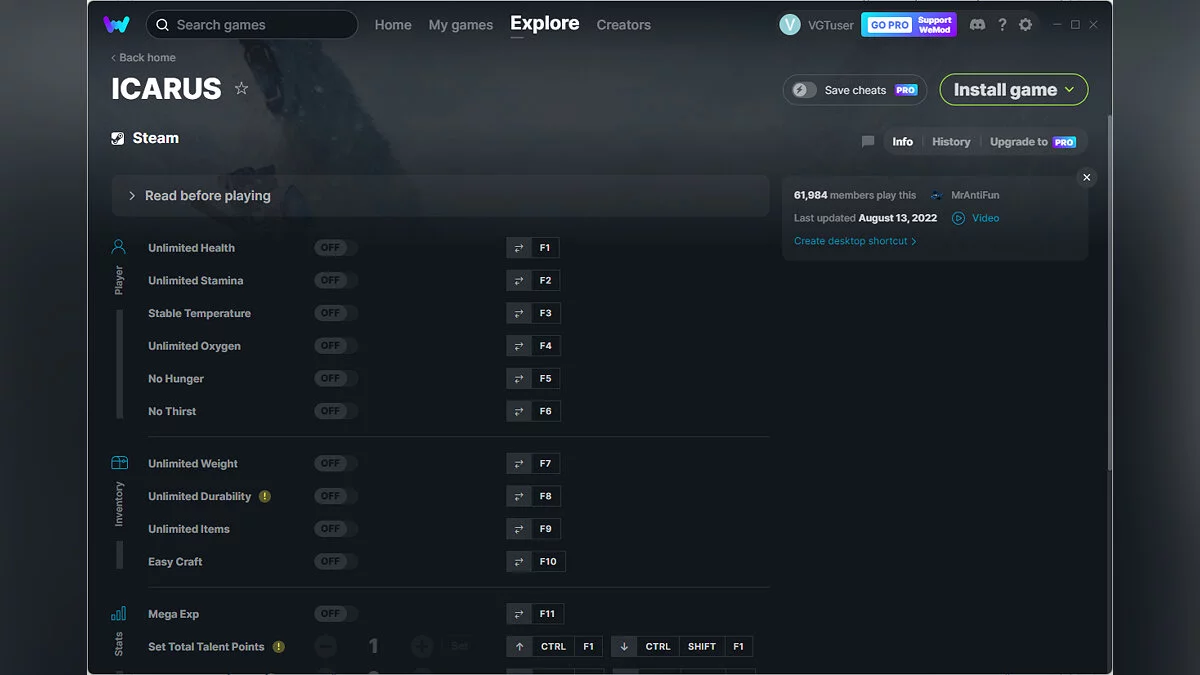Click the Unlimited Durability warning icon
Image resolution: width=1200 pixels, height=675 pixels.
point(265,496)
